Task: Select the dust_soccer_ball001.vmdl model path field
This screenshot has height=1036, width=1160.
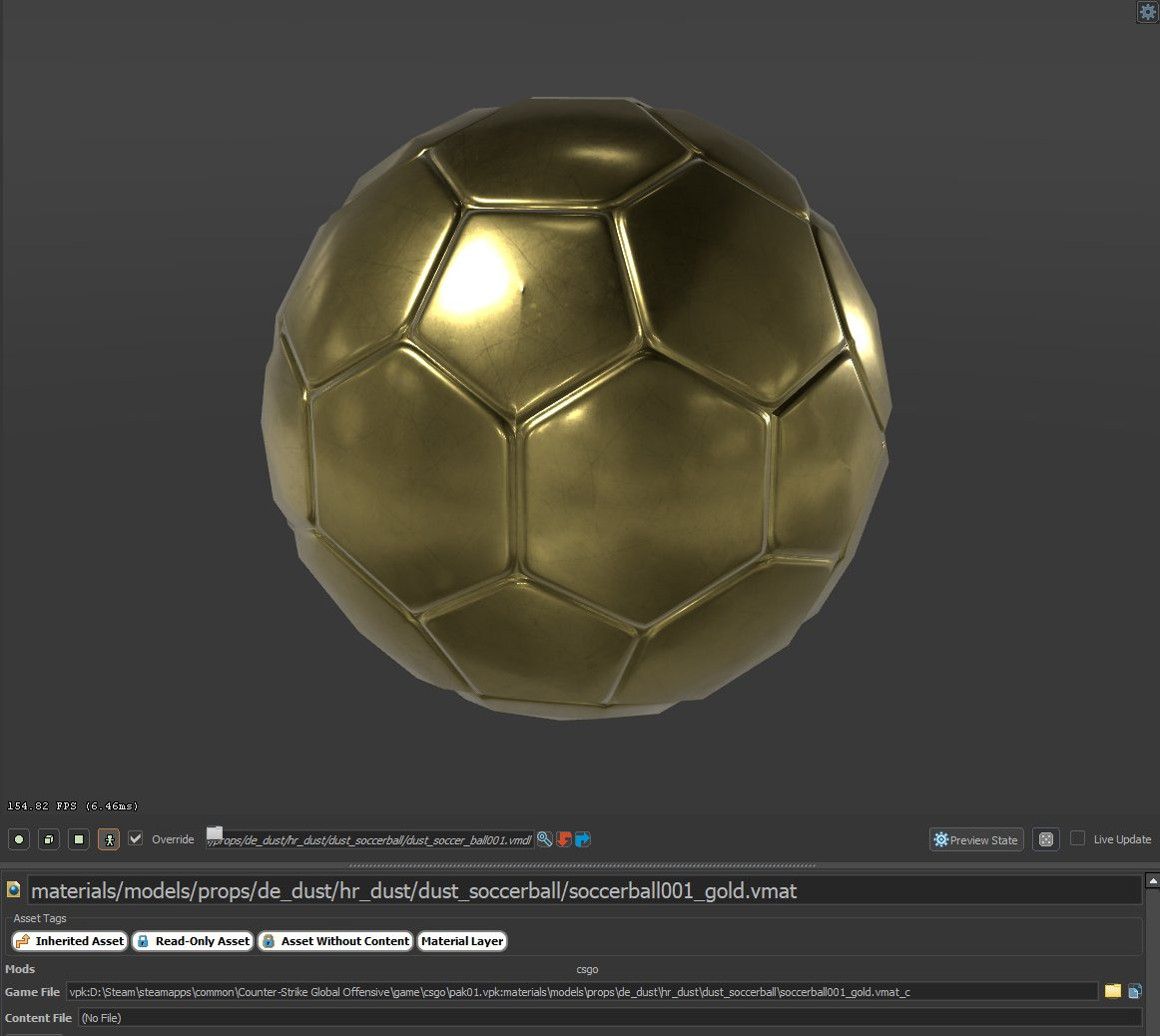Action: coord(369,839)
